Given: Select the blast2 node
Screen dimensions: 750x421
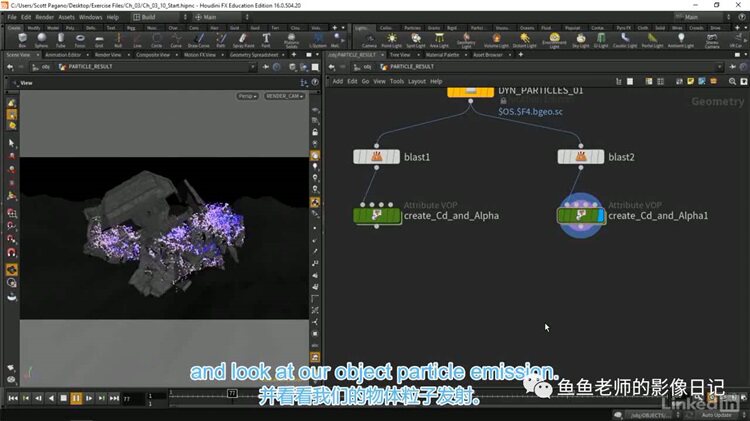Looking at the screenshot, I should pyautogui.click(x=581, y=157).
